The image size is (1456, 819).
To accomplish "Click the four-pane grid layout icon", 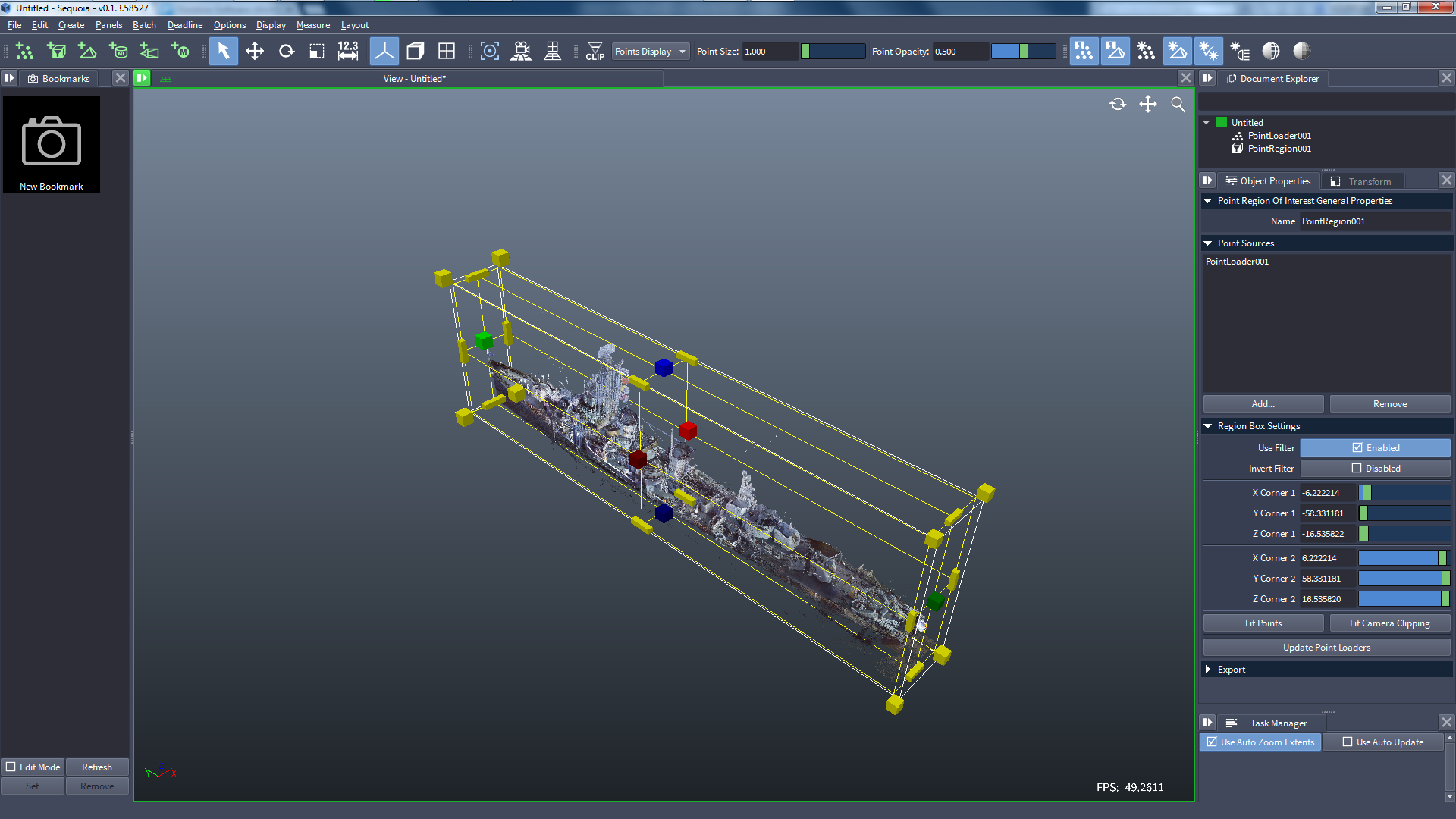I will (x=447, y=51).
